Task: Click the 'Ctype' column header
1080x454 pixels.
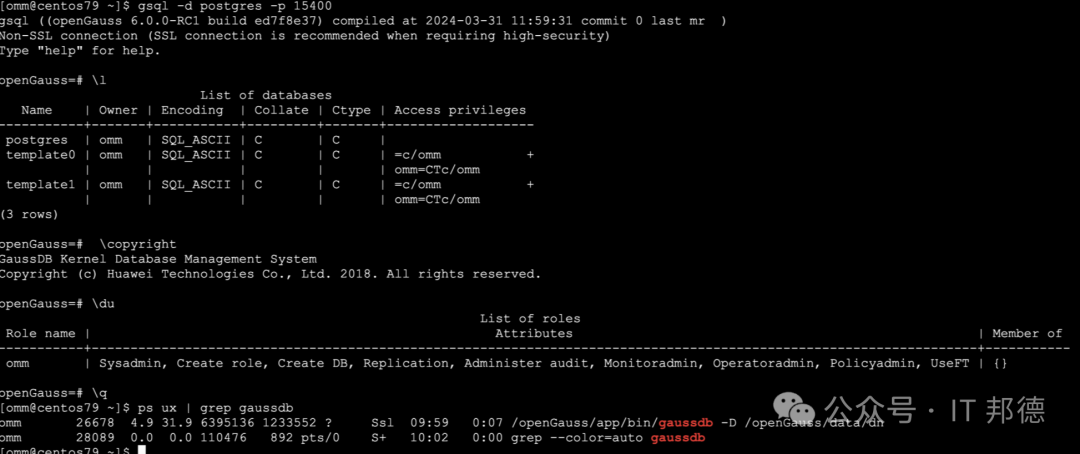Action: (x=351, y=110)
